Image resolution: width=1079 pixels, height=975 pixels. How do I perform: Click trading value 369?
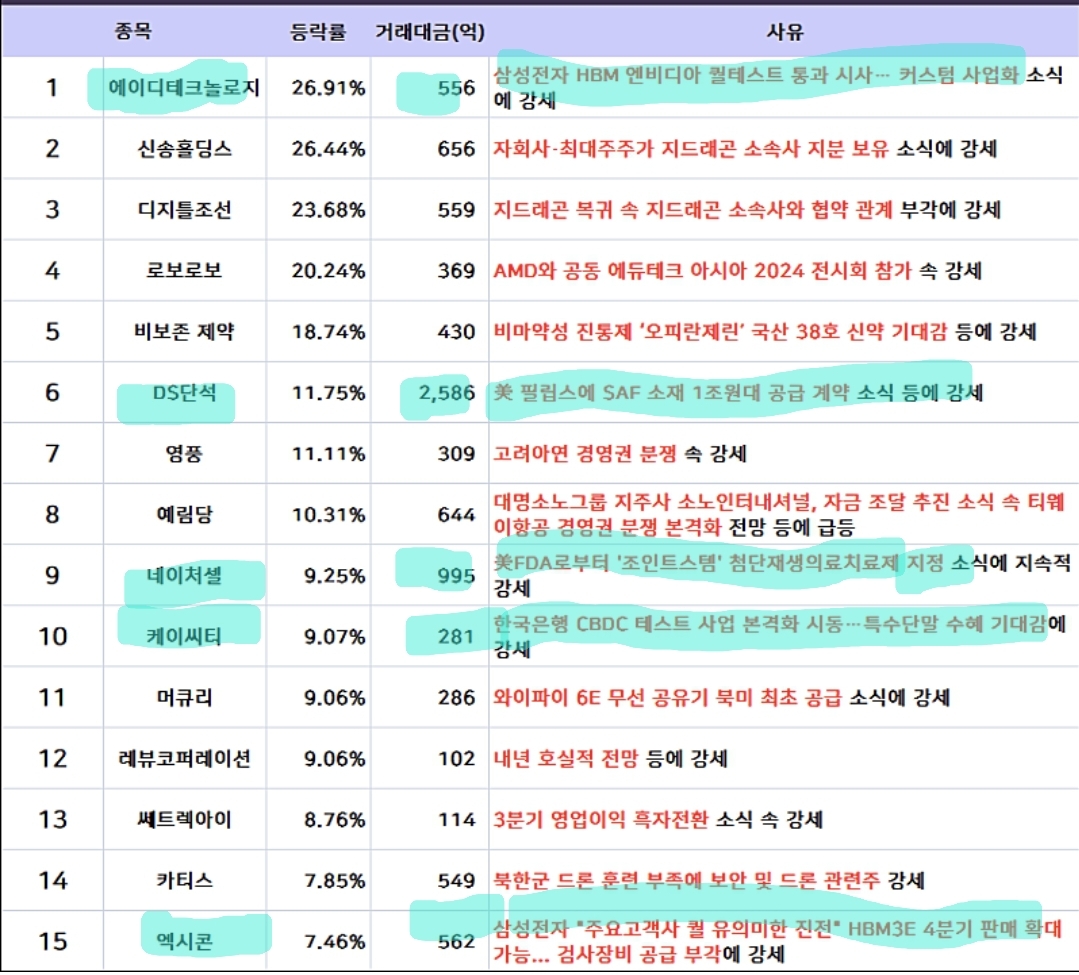pos(456,271)
